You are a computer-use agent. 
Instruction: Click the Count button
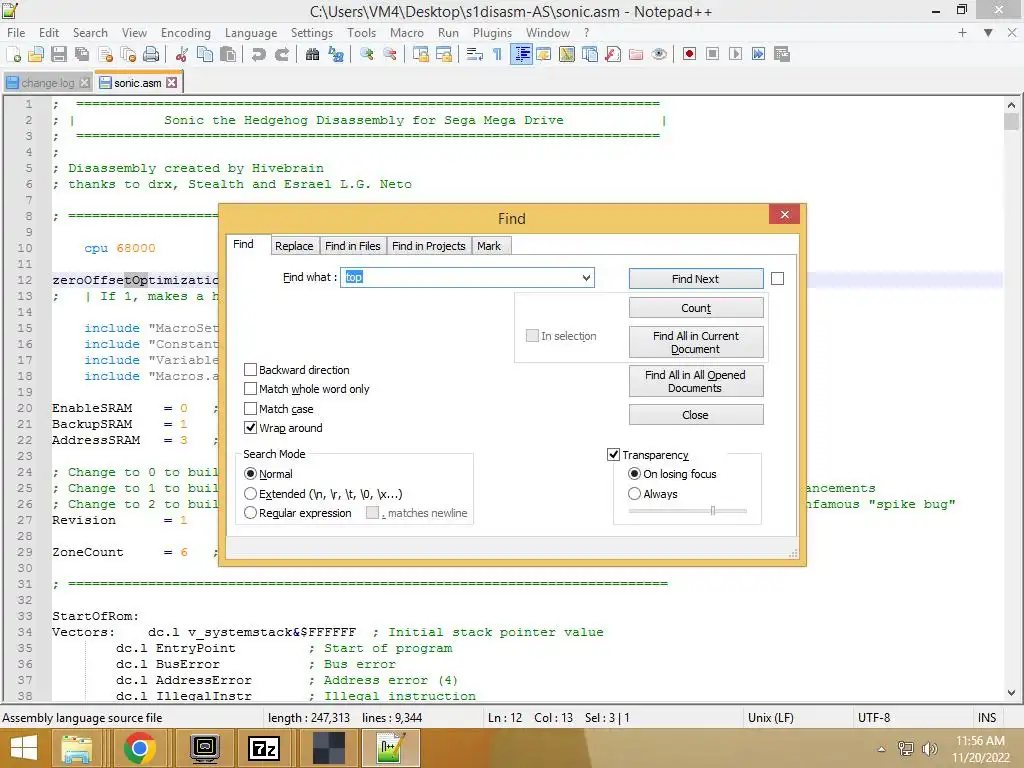click(x=696, y=308)
